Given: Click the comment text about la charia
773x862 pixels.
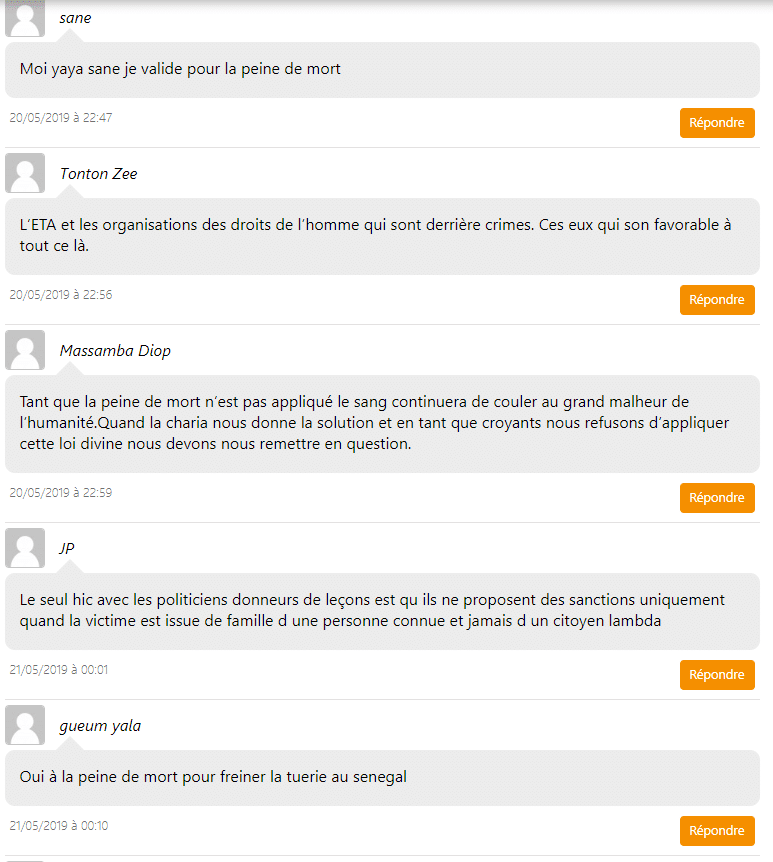Looking at the screenshot, I should tap(375, 423).
